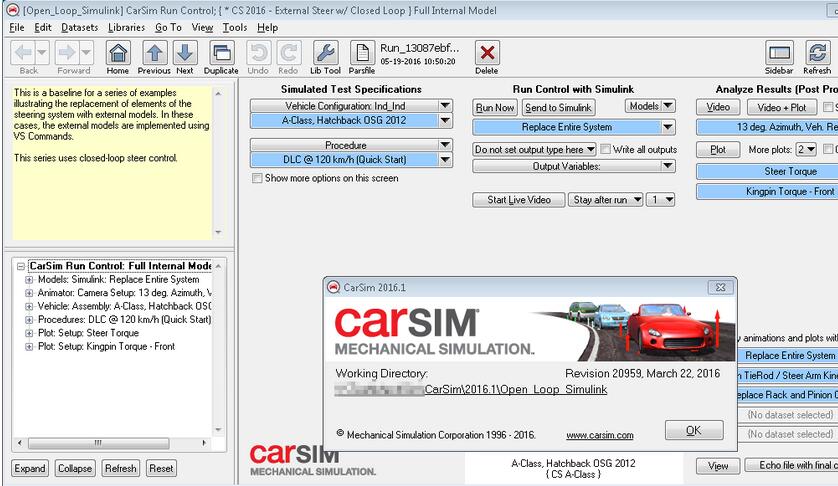
Task: Open the Previous dataset up-arrow icon
Action: pyautogui.click(x=154, y=53)
